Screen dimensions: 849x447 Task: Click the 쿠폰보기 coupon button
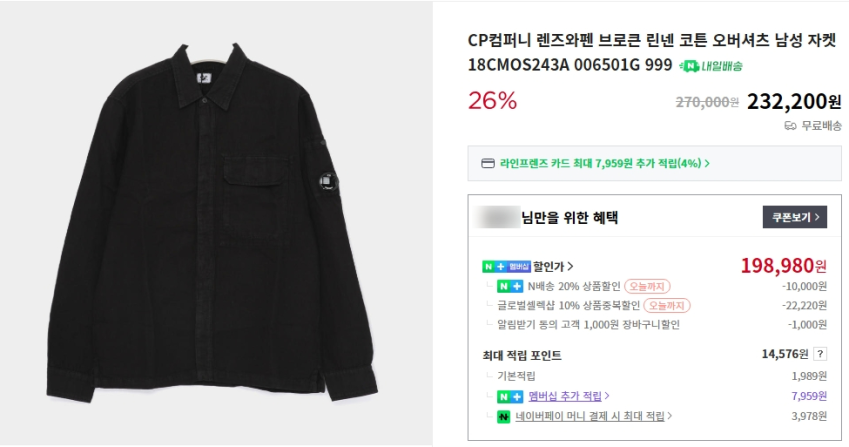pyautogui.click(x=794, y=217)
